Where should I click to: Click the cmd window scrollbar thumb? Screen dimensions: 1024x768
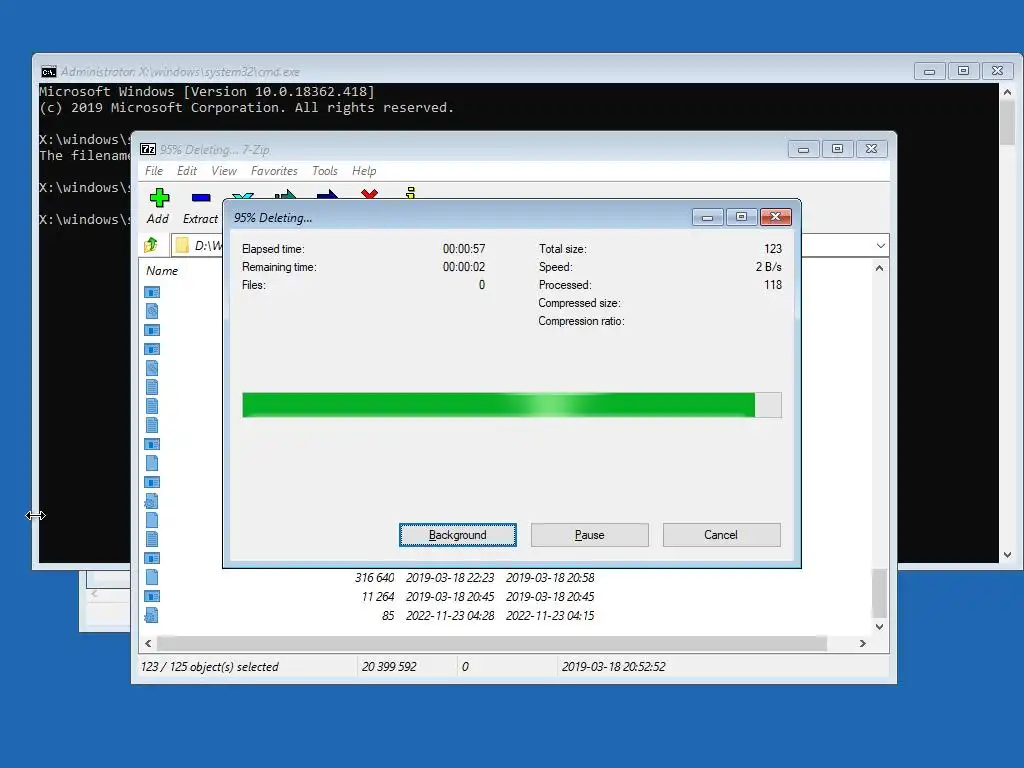(1007, 123)
